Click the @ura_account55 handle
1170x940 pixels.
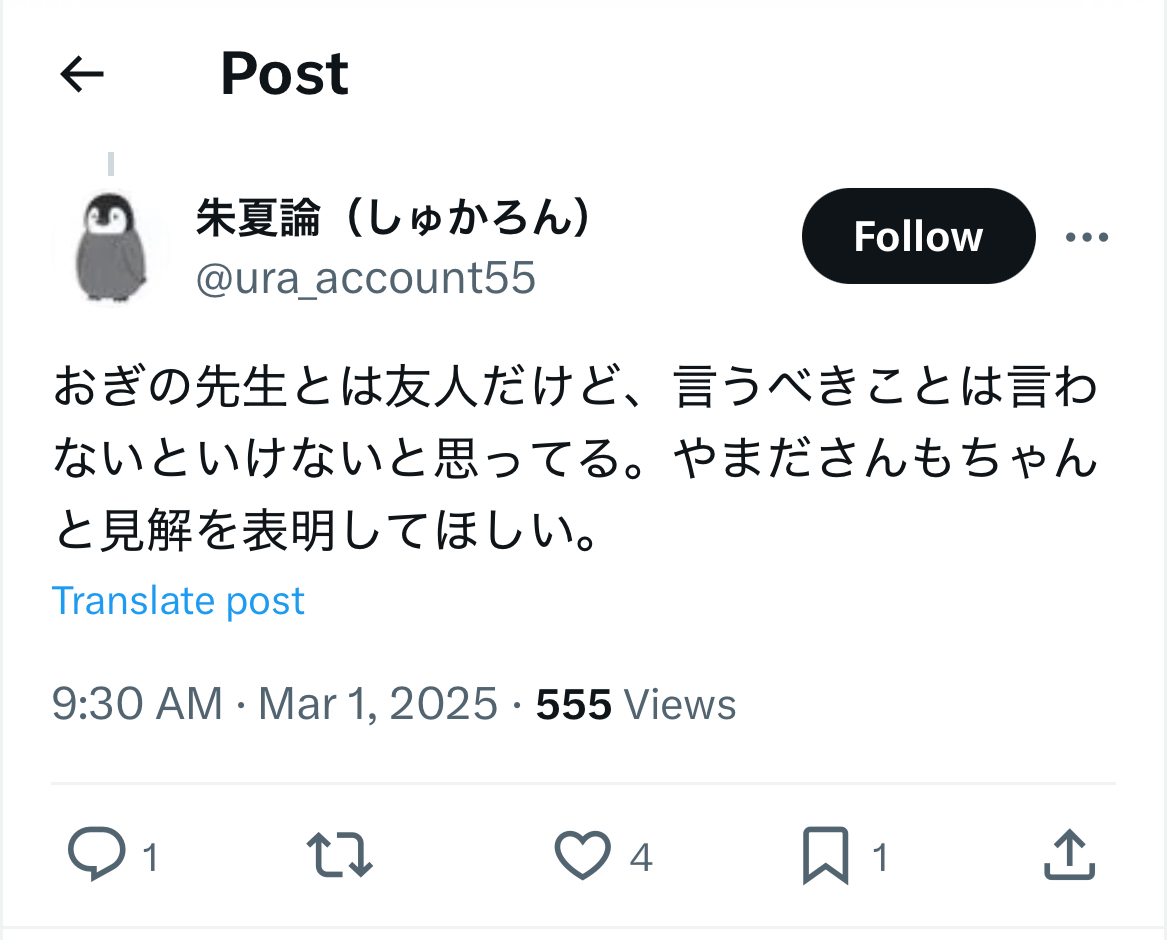366,278
